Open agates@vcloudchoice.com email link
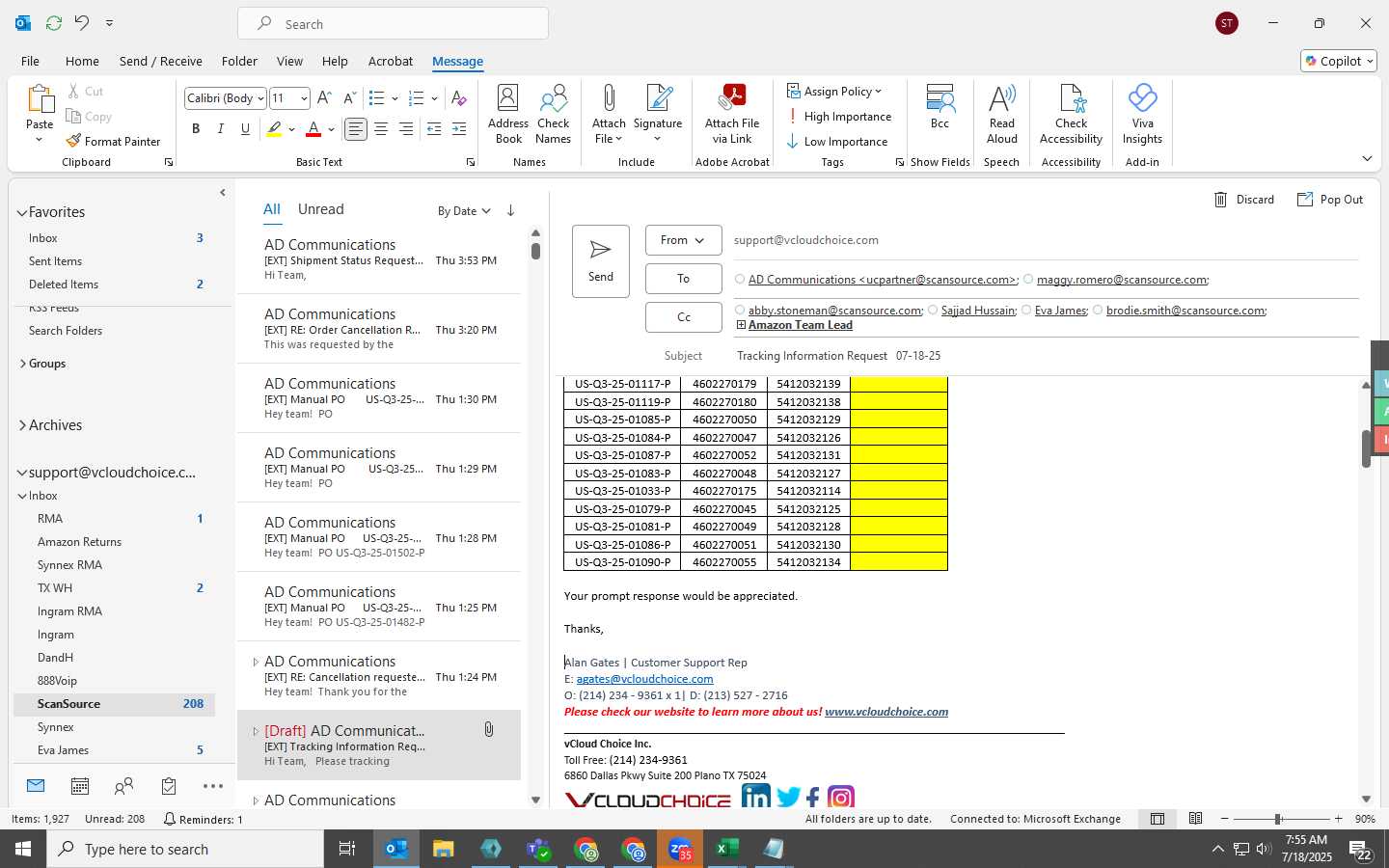 point(644,679)
